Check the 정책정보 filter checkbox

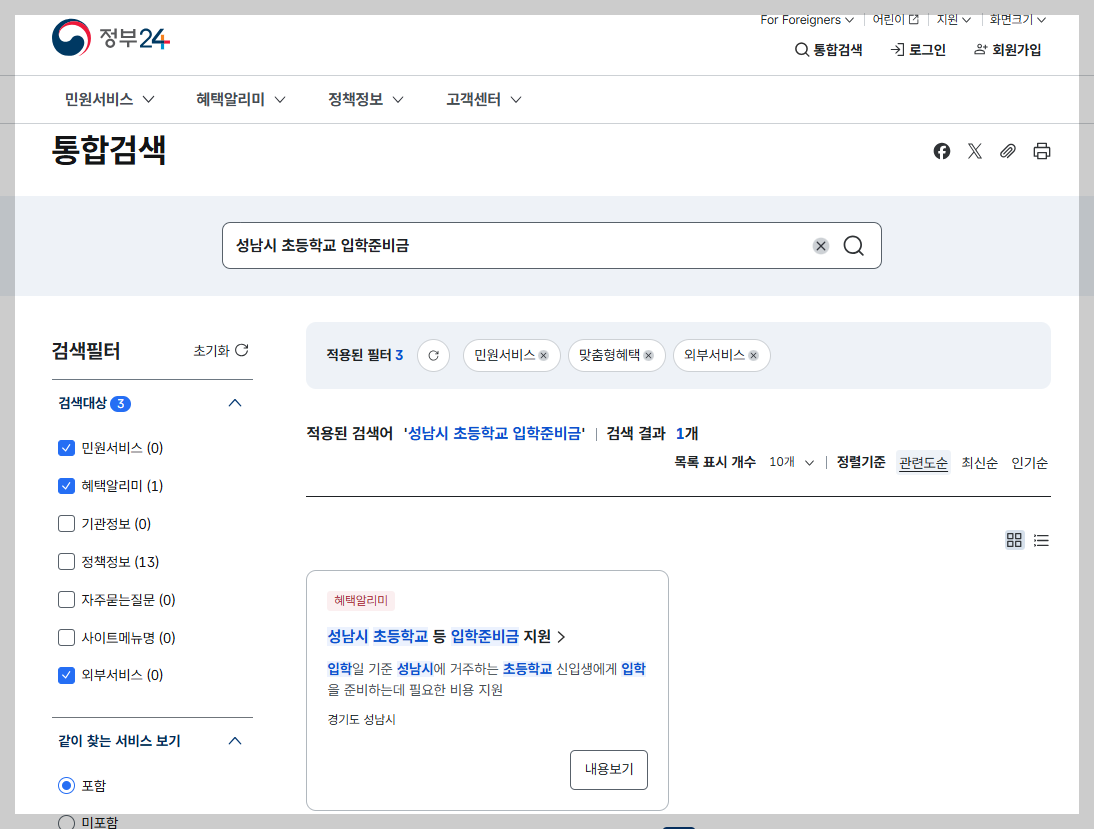click(x=66, y=561)
